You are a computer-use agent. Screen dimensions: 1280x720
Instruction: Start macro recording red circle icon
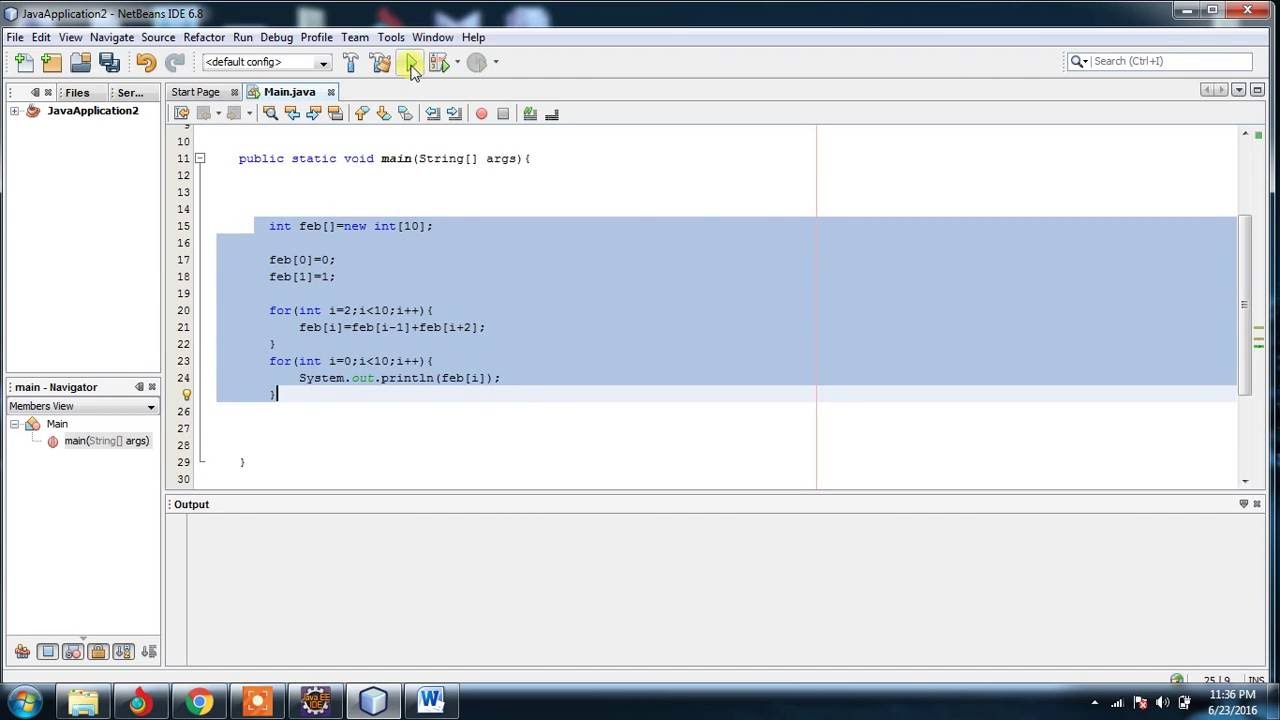pos(481,114)
